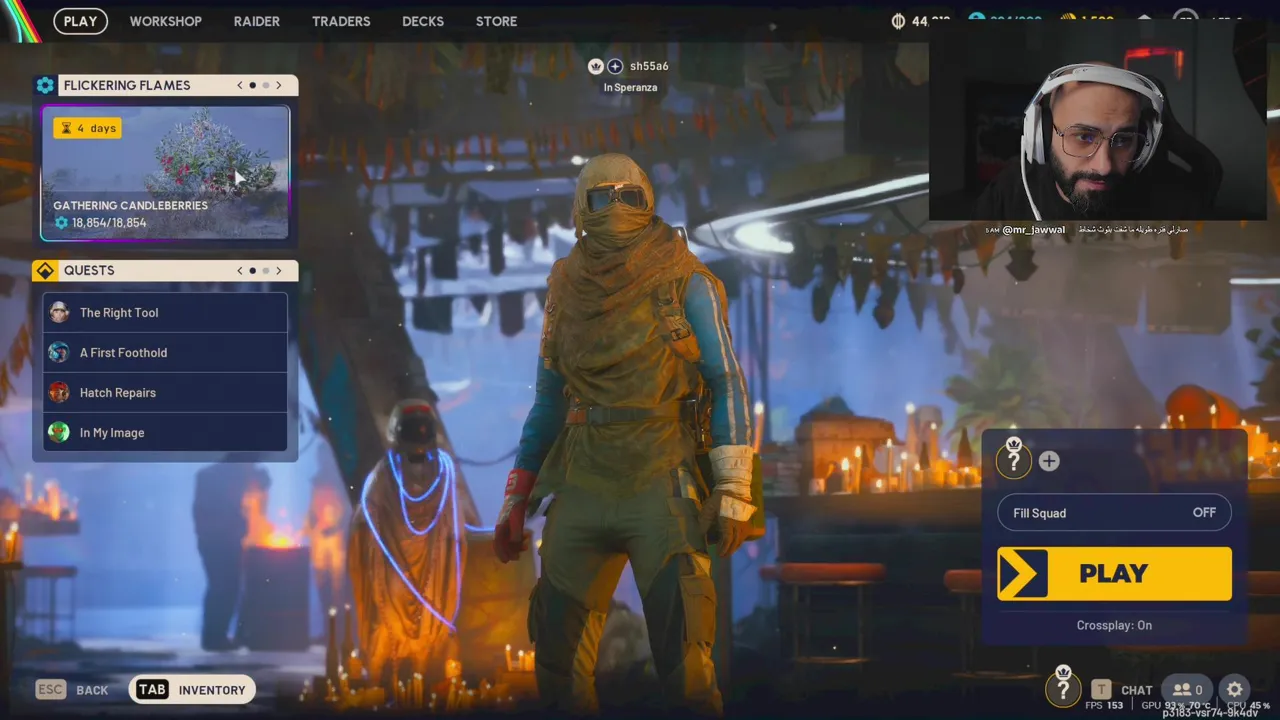Screen dimensions: 1280x720
Task: Open In My Image quest
Action: (x=165, y=433)
